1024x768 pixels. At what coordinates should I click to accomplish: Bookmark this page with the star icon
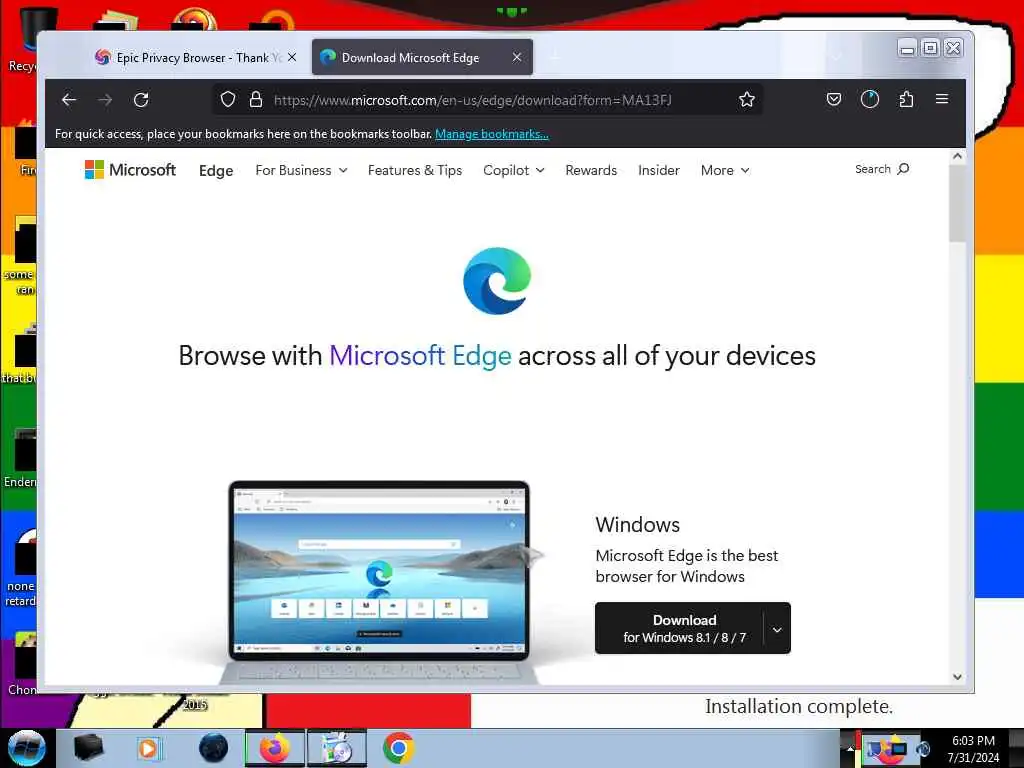click(x=746, y=99)
